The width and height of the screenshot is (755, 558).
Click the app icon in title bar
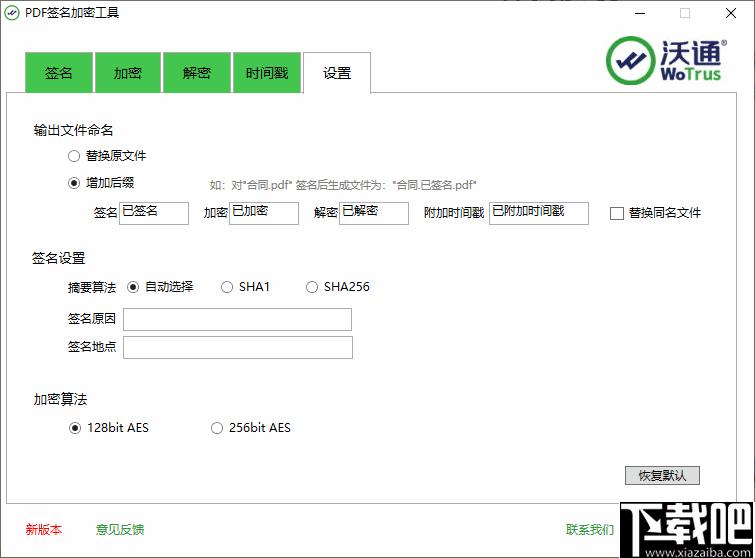coord(12,13)
